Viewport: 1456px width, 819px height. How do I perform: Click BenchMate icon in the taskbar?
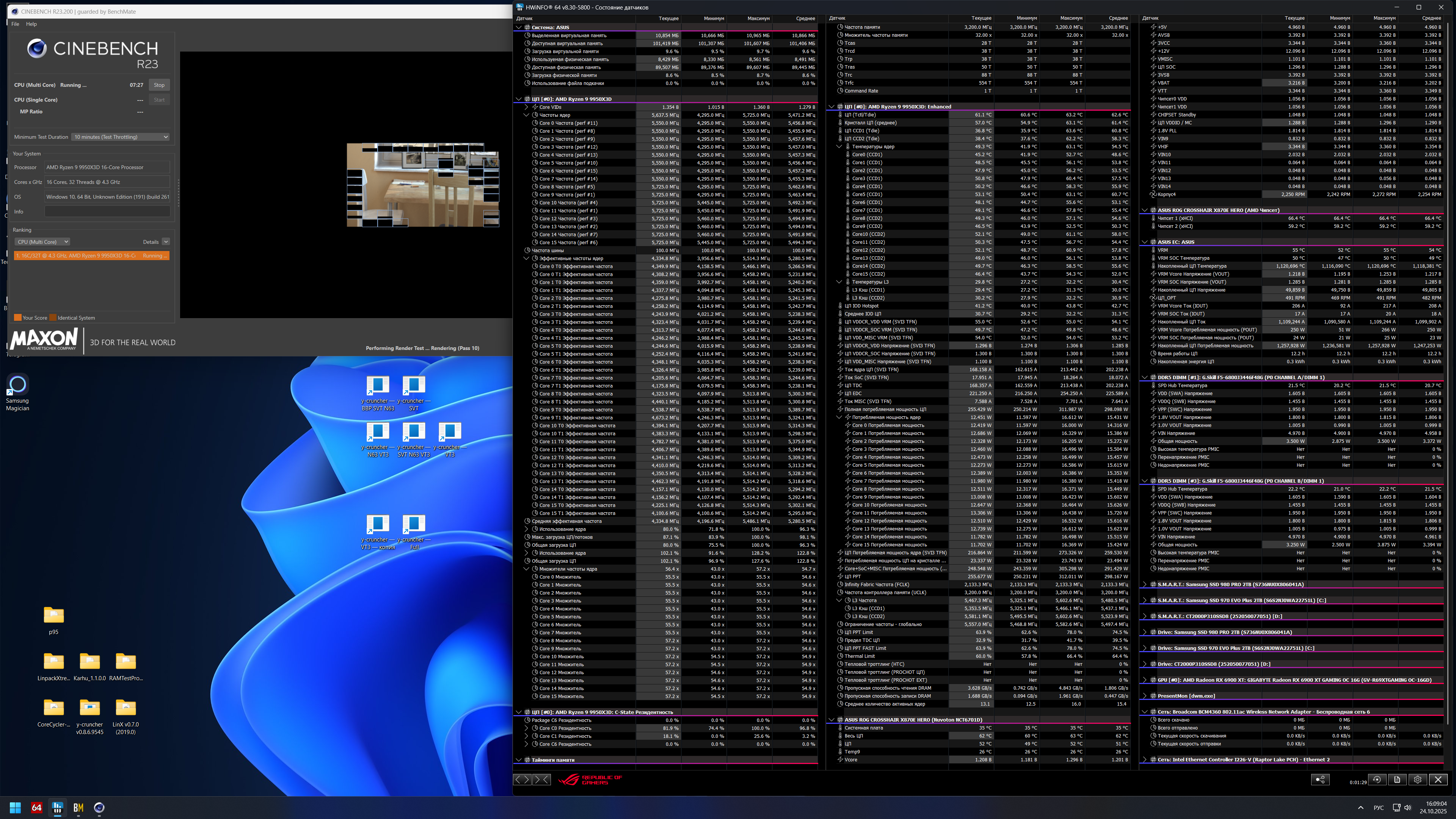pos(78,807)
